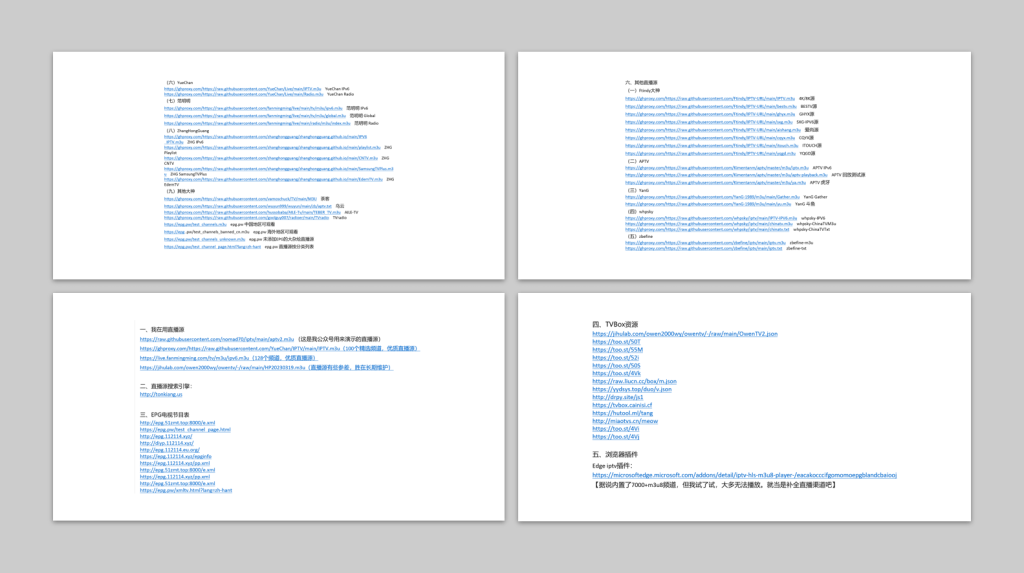The height and width of the screenshot is (573, 1024).
Task: Open the diyp.112114.xyz EPG link
Action: tap(167, 443)
